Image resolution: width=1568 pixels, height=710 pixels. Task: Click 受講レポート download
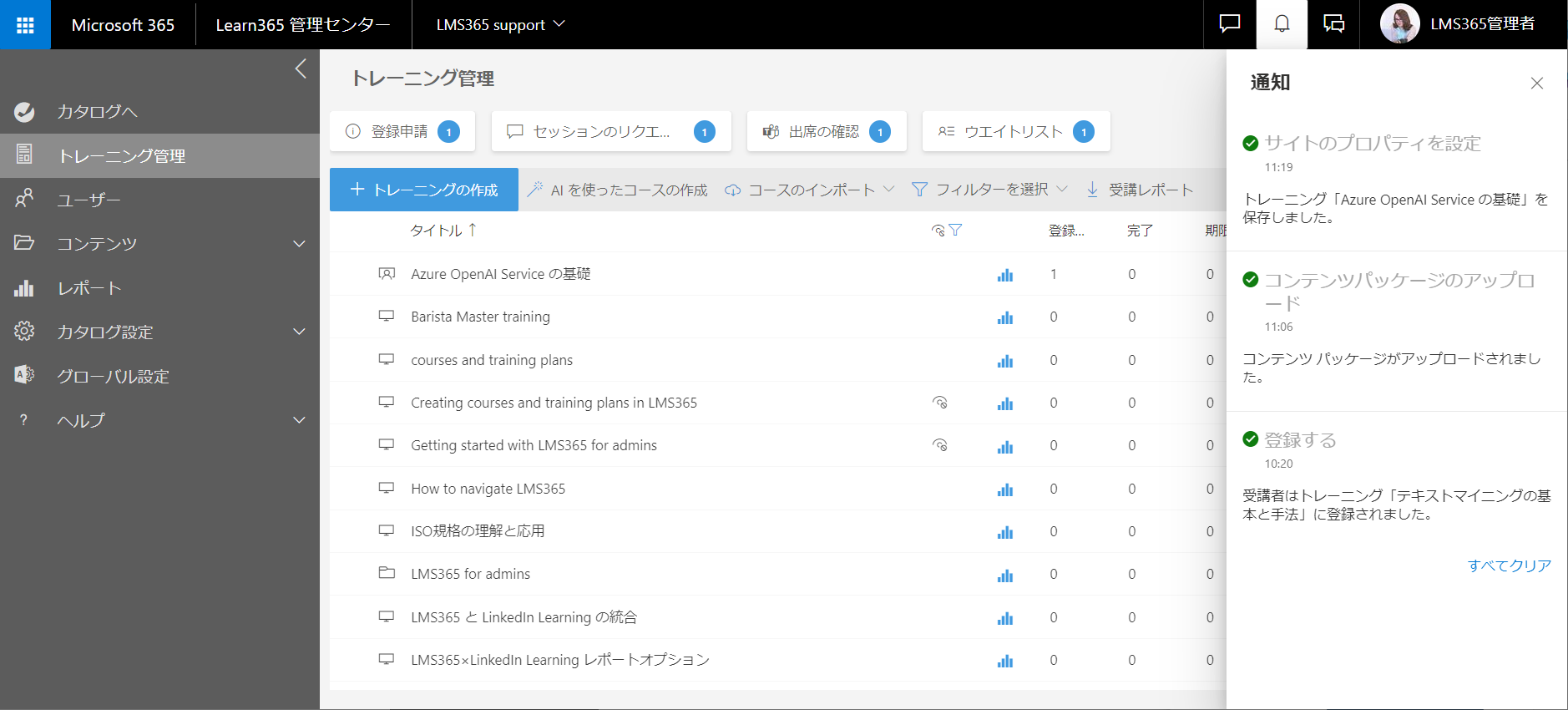pyautogui.click(x=1140, y=190)
